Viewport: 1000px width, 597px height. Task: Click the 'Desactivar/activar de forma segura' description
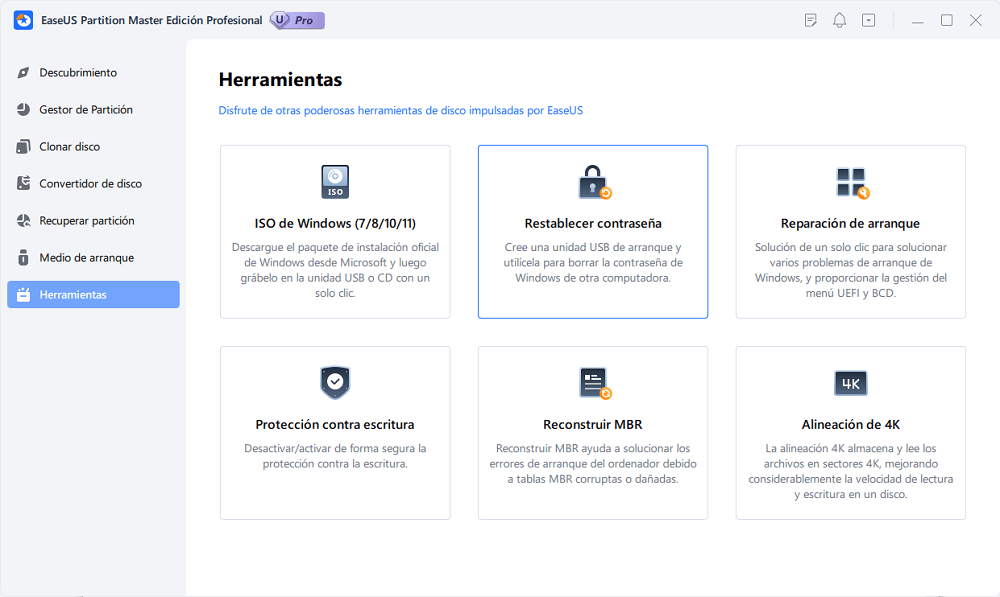pos(335,456)
